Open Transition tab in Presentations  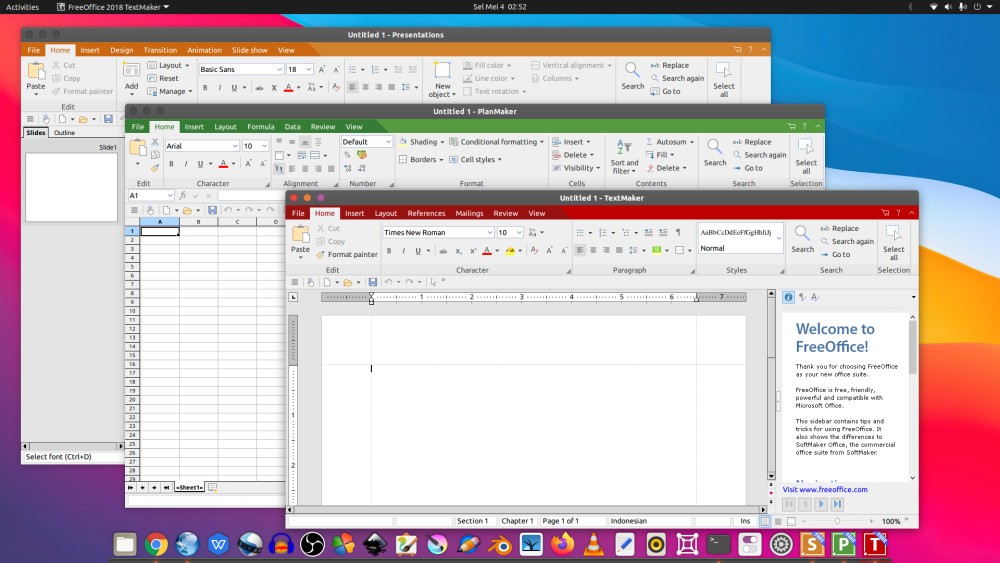160,50
